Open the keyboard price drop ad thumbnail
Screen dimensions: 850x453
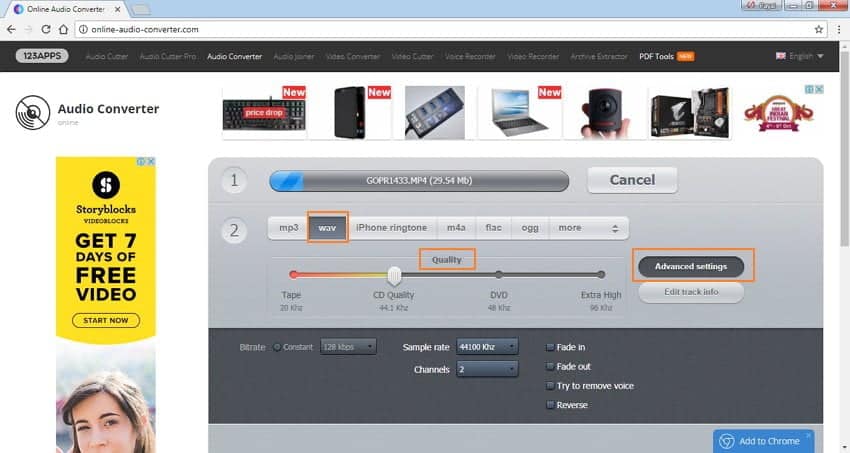264,112
